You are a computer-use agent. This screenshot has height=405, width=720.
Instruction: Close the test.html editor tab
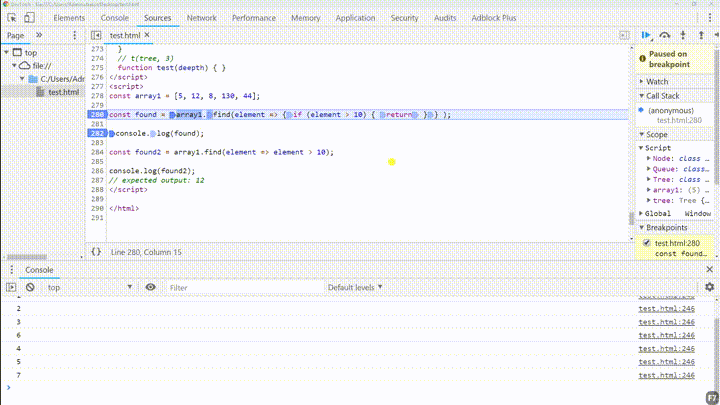pos(147,35)
